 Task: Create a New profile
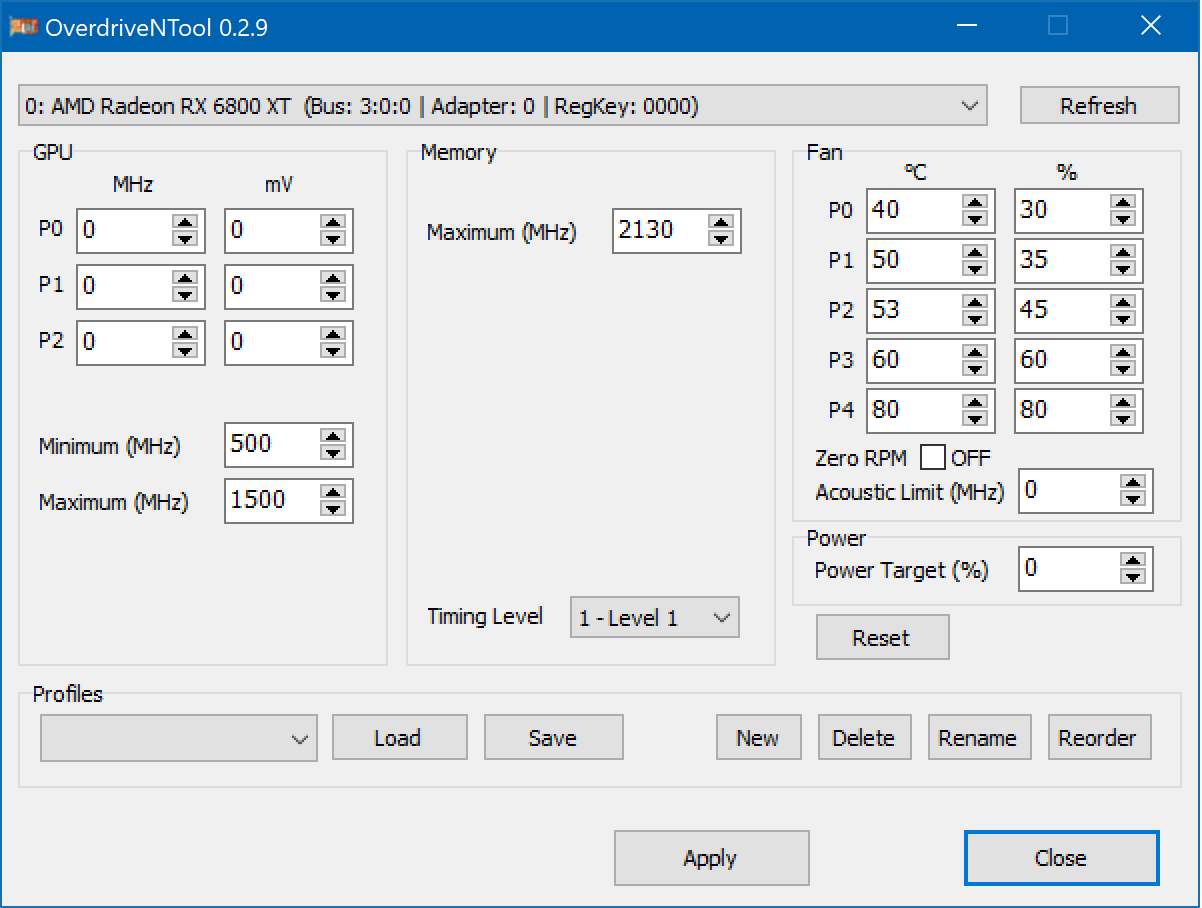click(758, 738)
